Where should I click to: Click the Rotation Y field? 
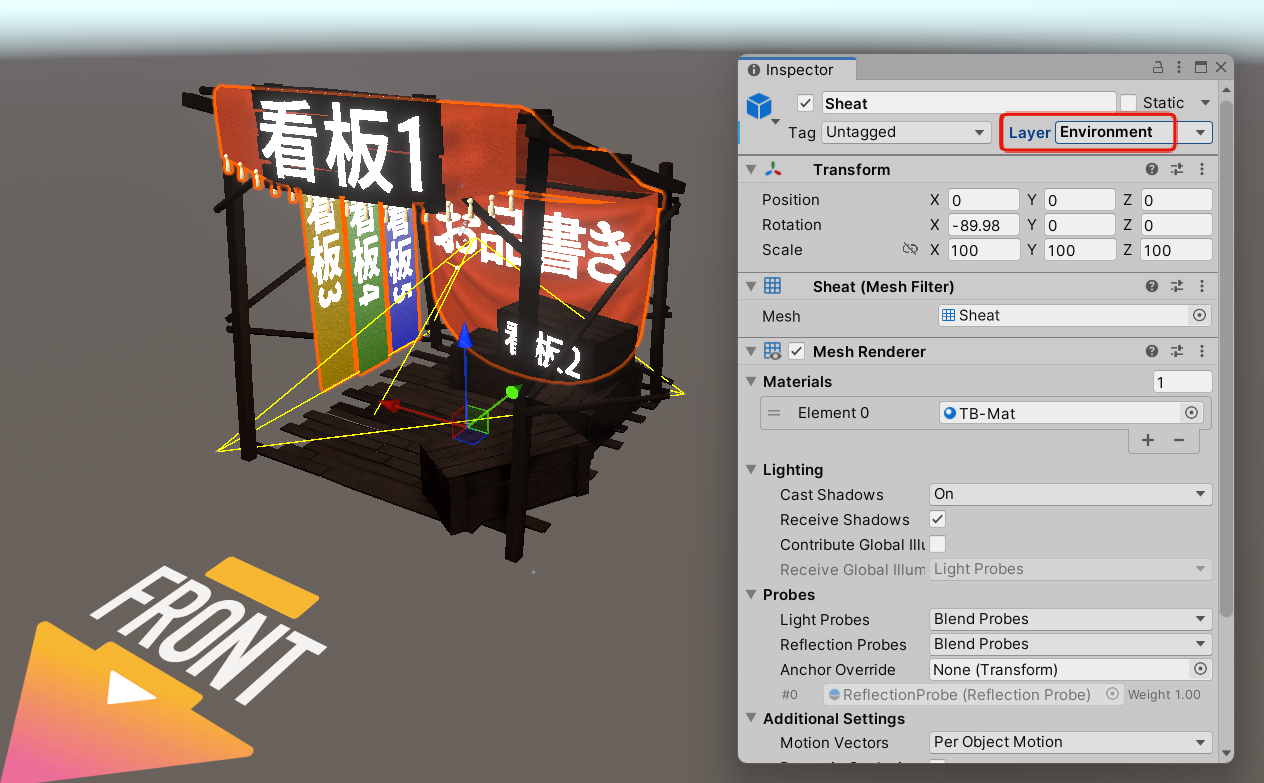pos(1079,225)
